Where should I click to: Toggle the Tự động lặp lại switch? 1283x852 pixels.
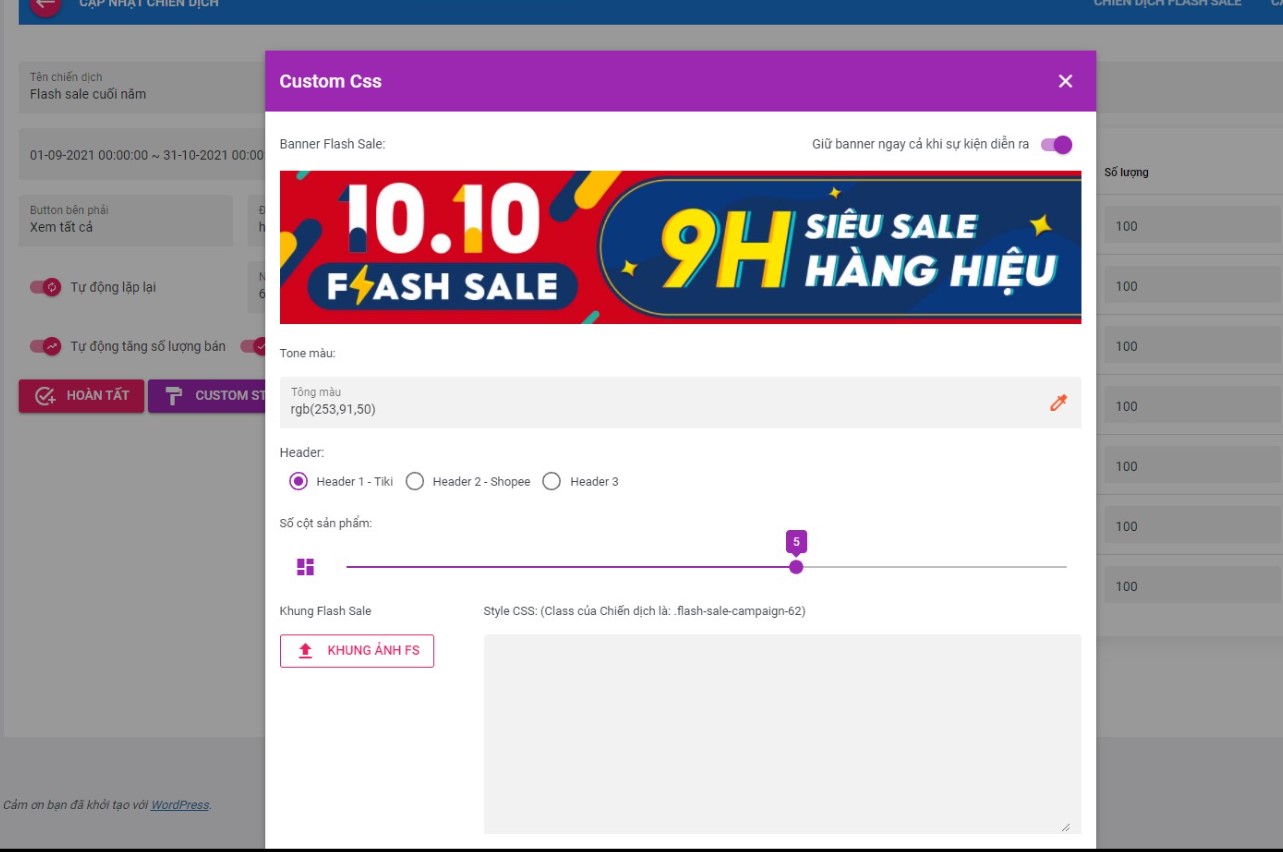click(45, 287)
